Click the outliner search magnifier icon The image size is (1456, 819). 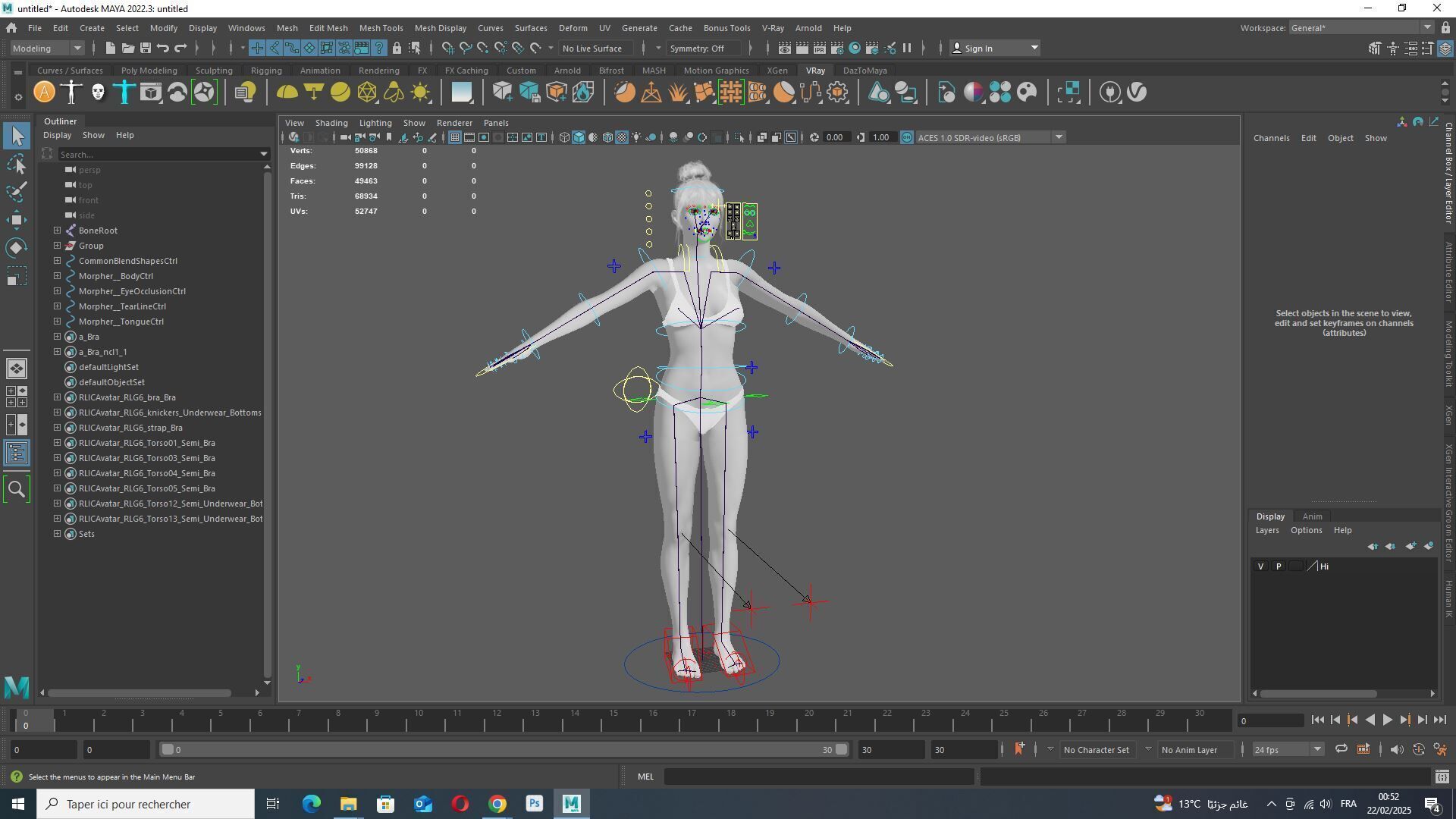(x=17, y=489)
